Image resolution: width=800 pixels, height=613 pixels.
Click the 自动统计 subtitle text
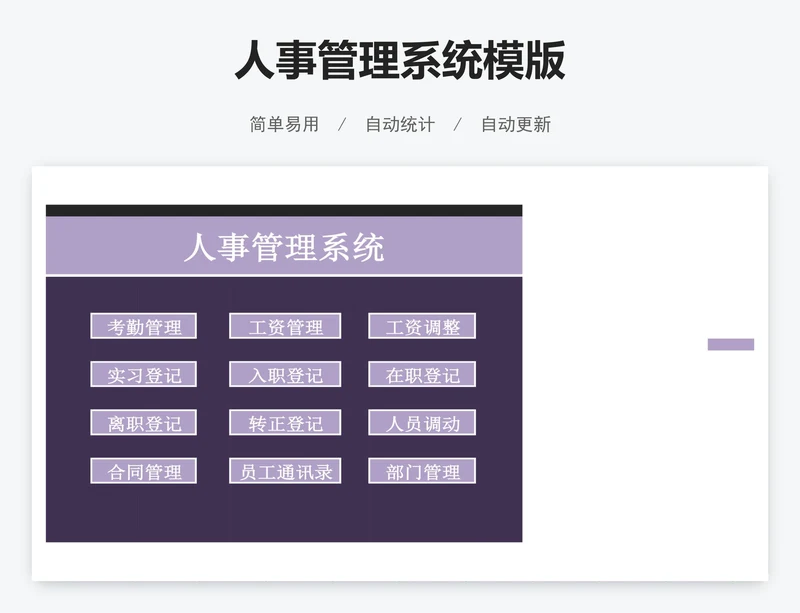[400, 124]
